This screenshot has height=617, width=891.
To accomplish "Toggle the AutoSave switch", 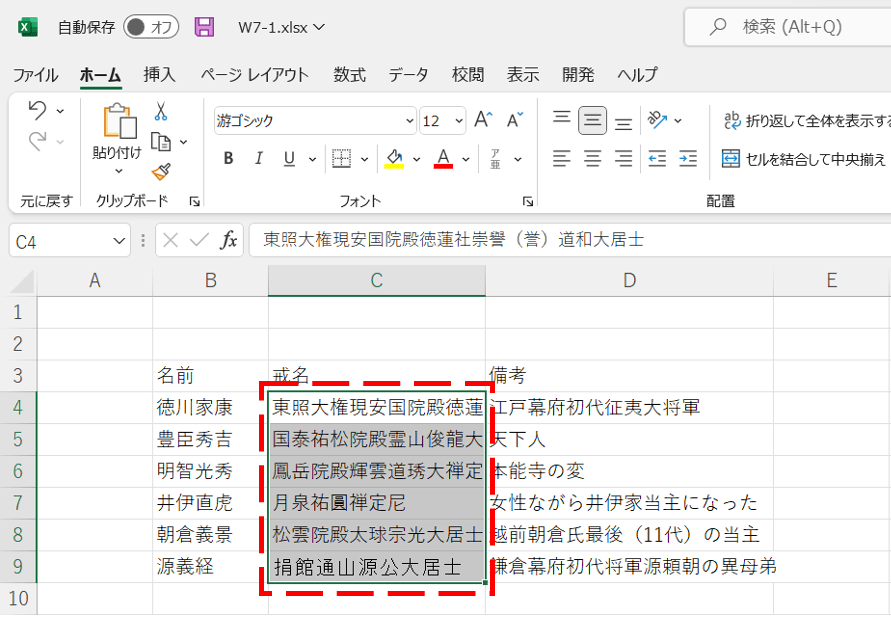I will 151,27.
